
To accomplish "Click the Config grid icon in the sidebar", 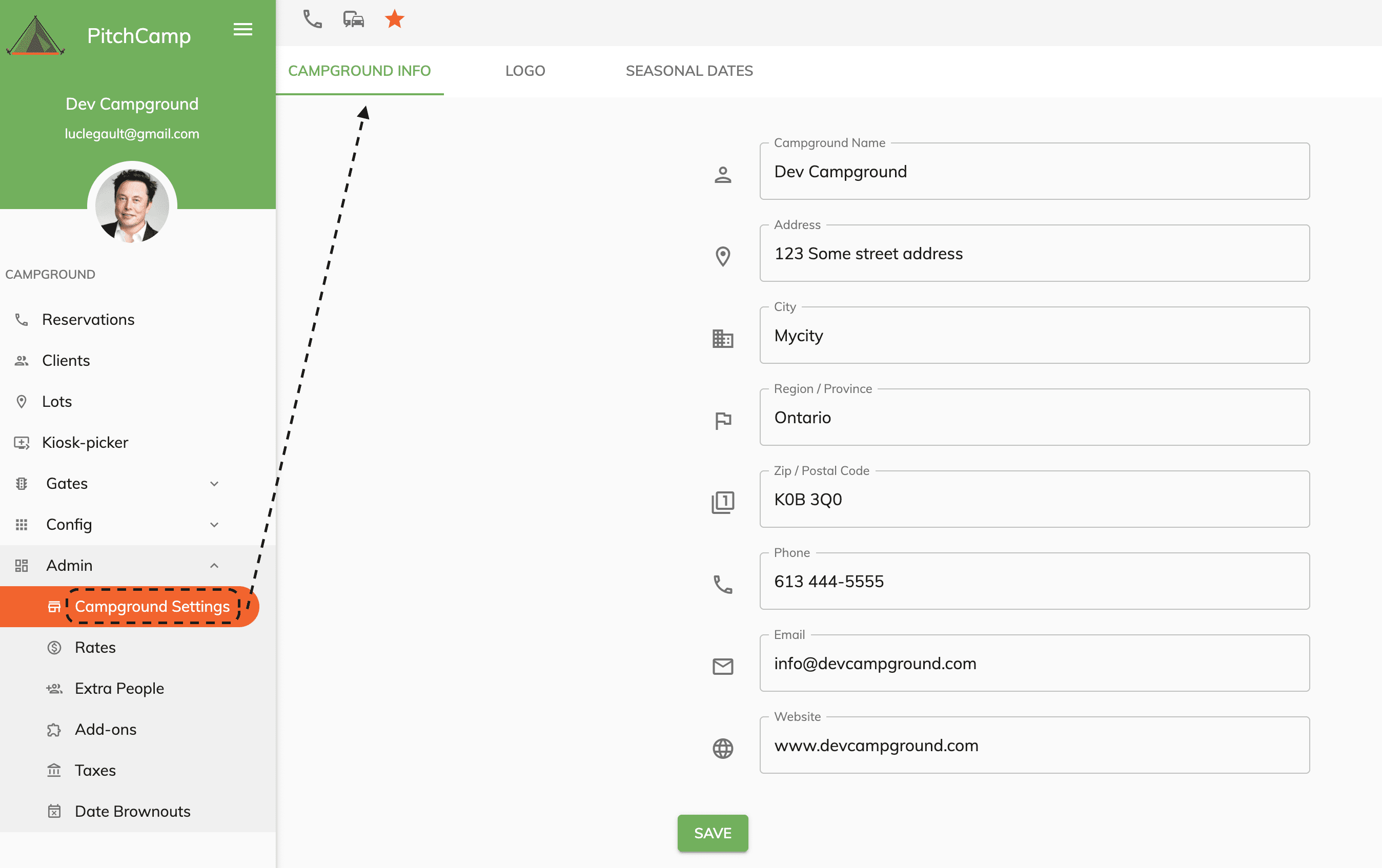I will tap(22, 525).
